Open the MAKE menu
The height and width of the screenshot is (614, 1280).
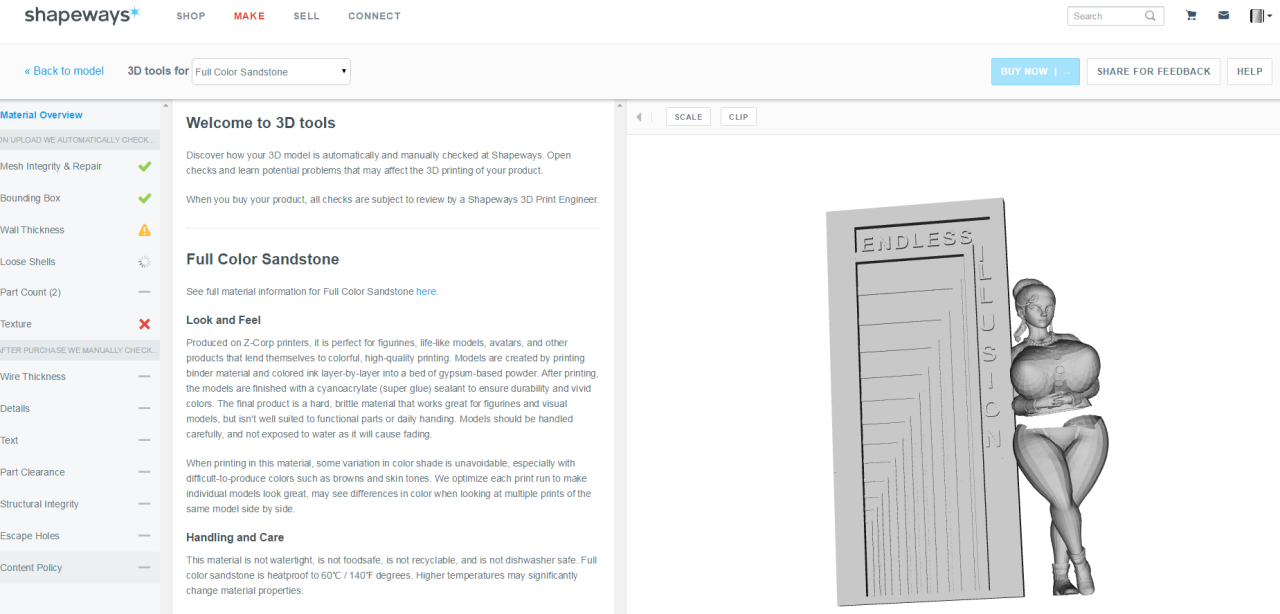(249, 16)
